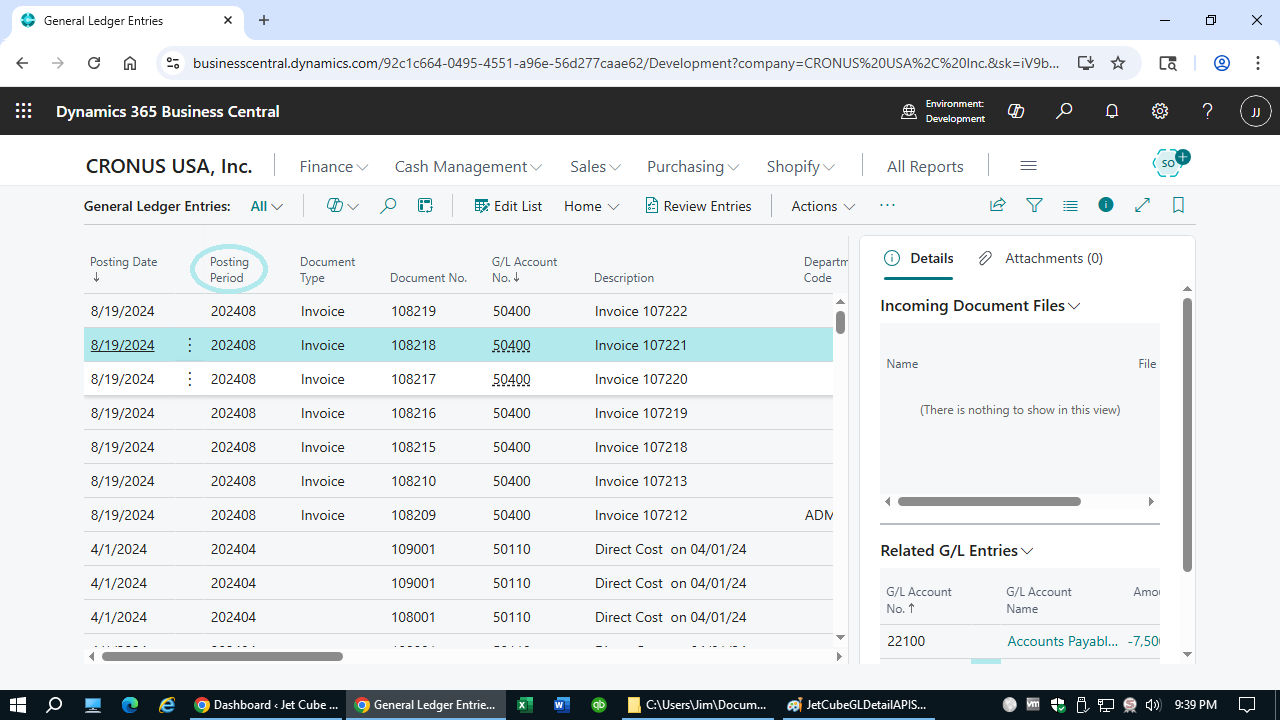Screen dimensions: 1280x720
Task: Open more toolbar options ellipsis
Action: point(887,206)
